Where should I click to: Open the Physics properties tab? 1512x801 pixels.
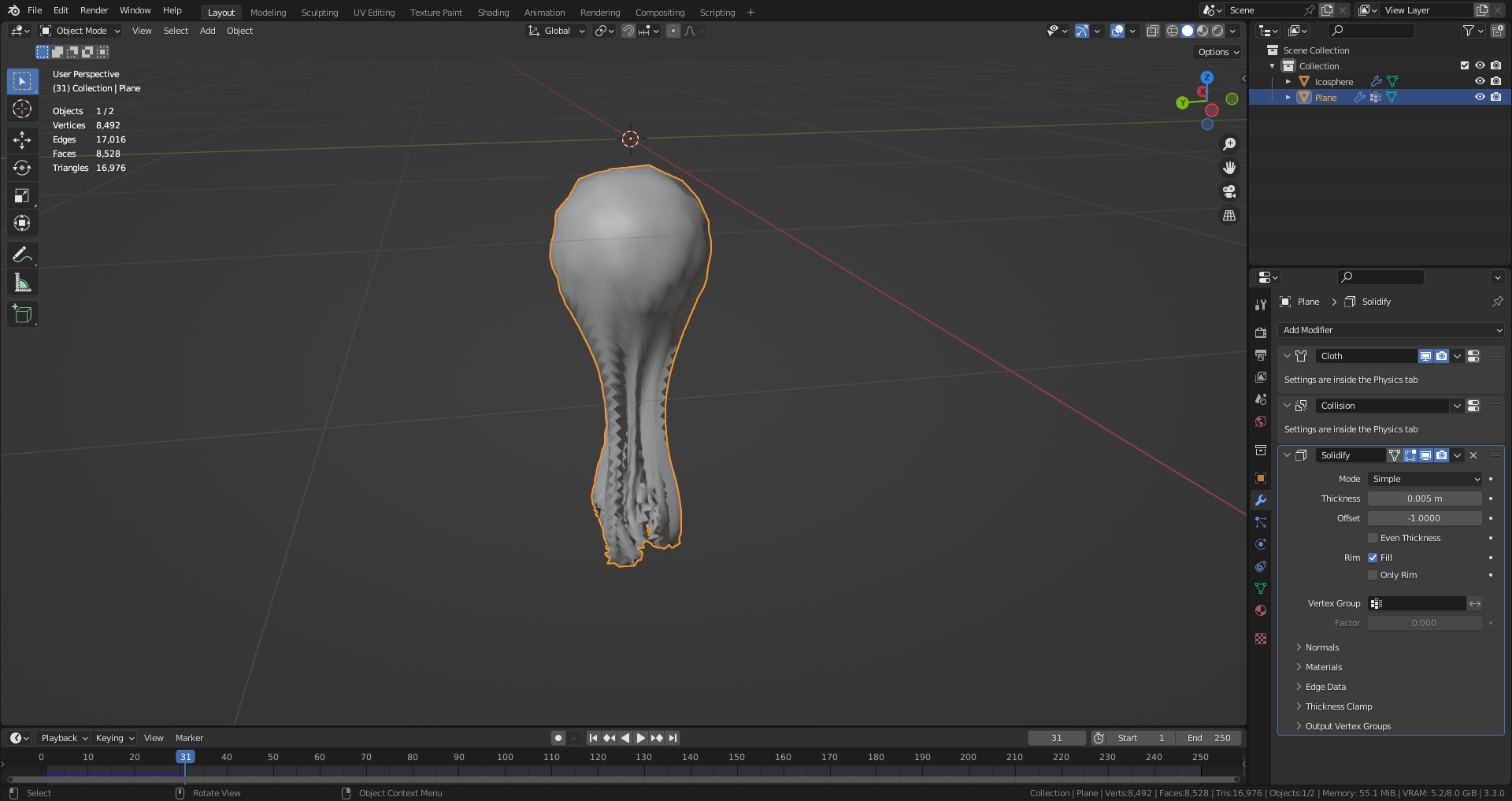[x=1261, y=544]
